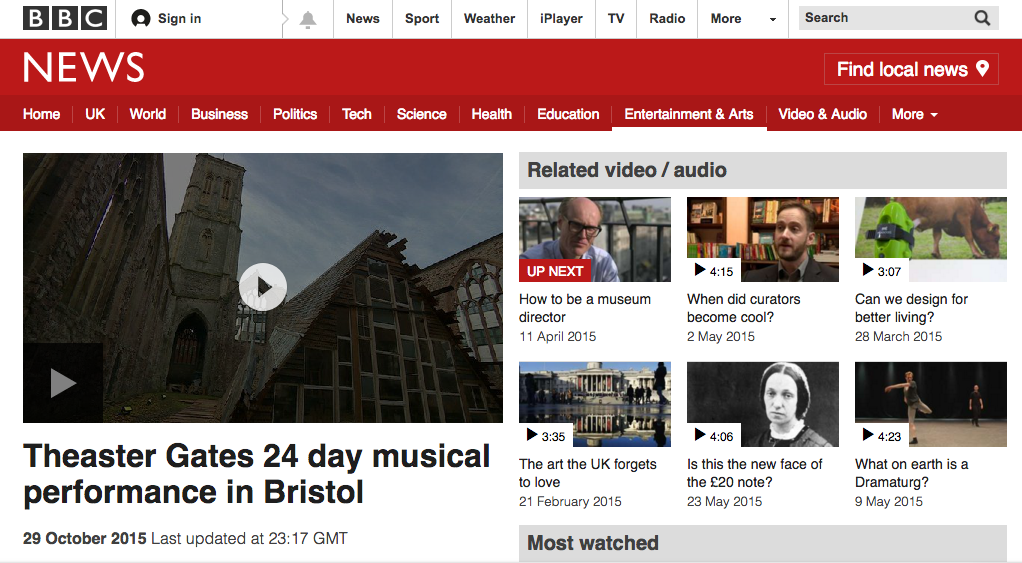Select the Home news tab
This screenshot has width=1022, height=563.
(42, 114)
